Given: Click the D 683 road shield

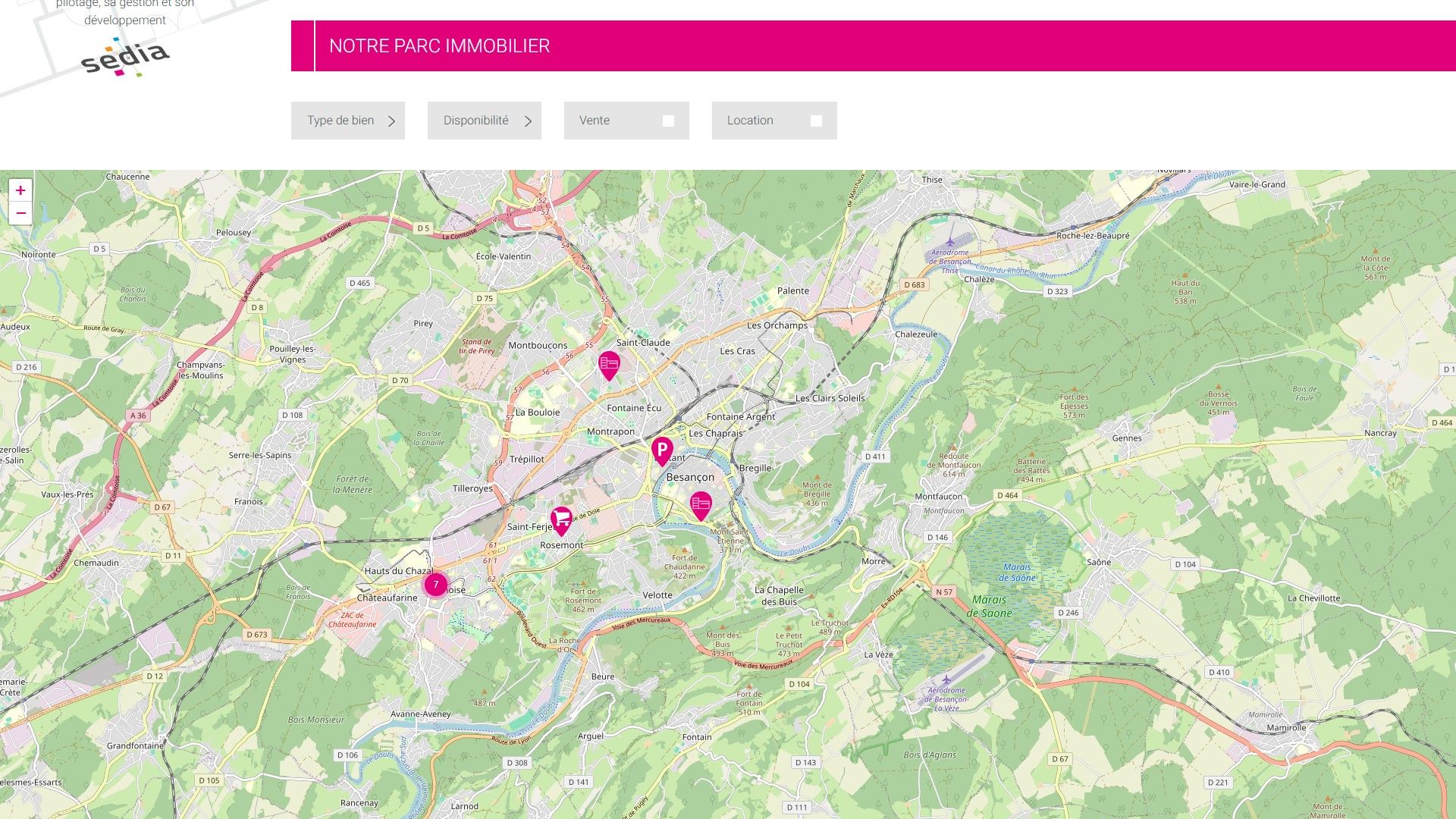Looking at the screenshot, I should (914, 285).
